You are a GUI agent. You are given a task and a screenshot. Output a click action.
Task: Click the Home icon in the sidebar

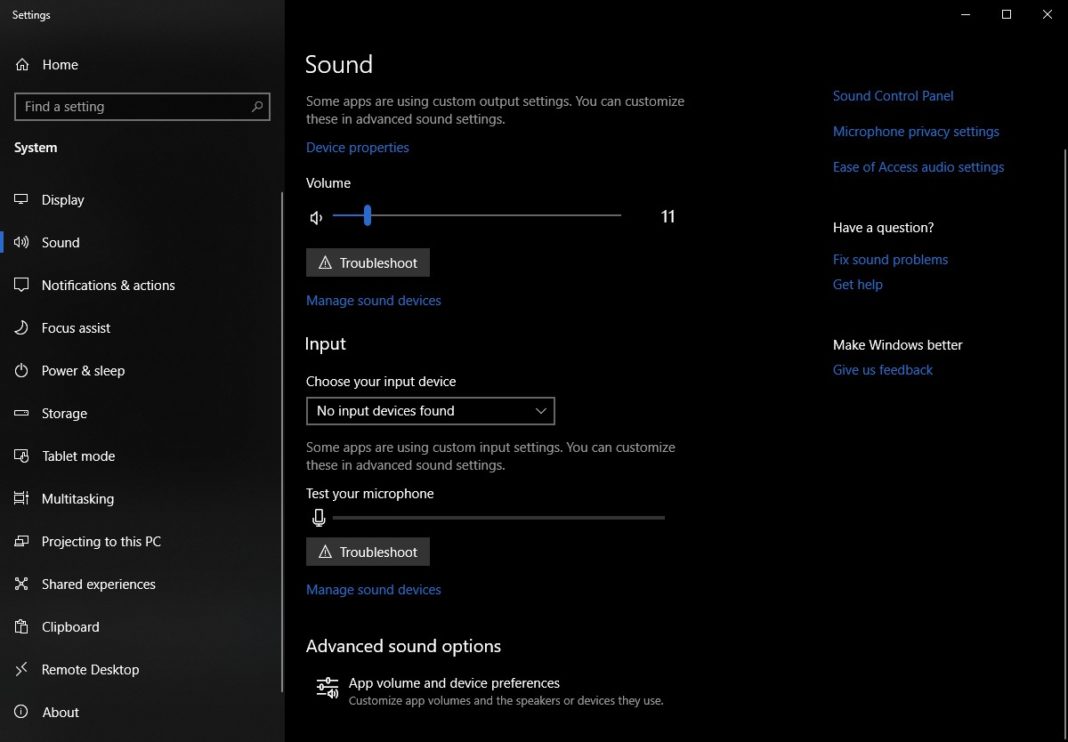click(22, 64)
